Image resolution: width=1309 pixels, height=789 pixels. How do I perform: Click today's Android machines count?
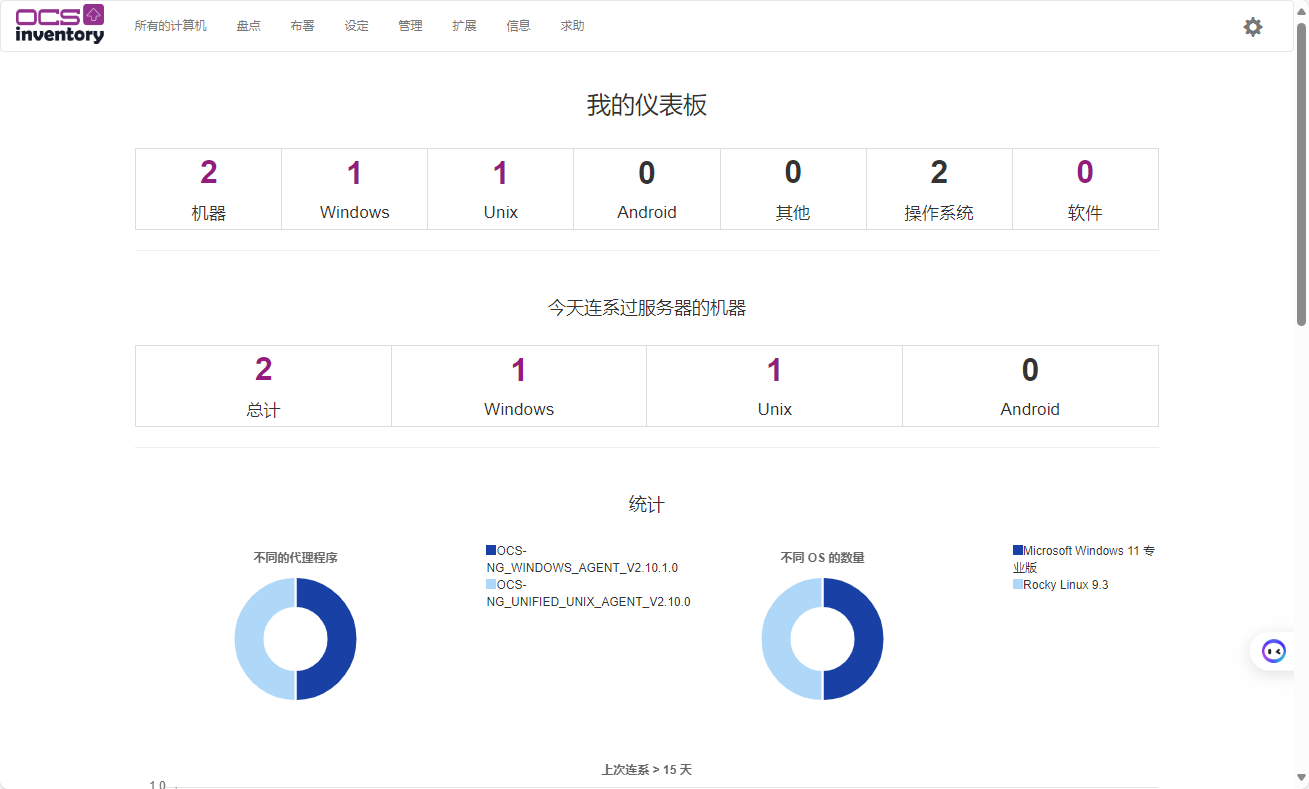coord(1030,370)
